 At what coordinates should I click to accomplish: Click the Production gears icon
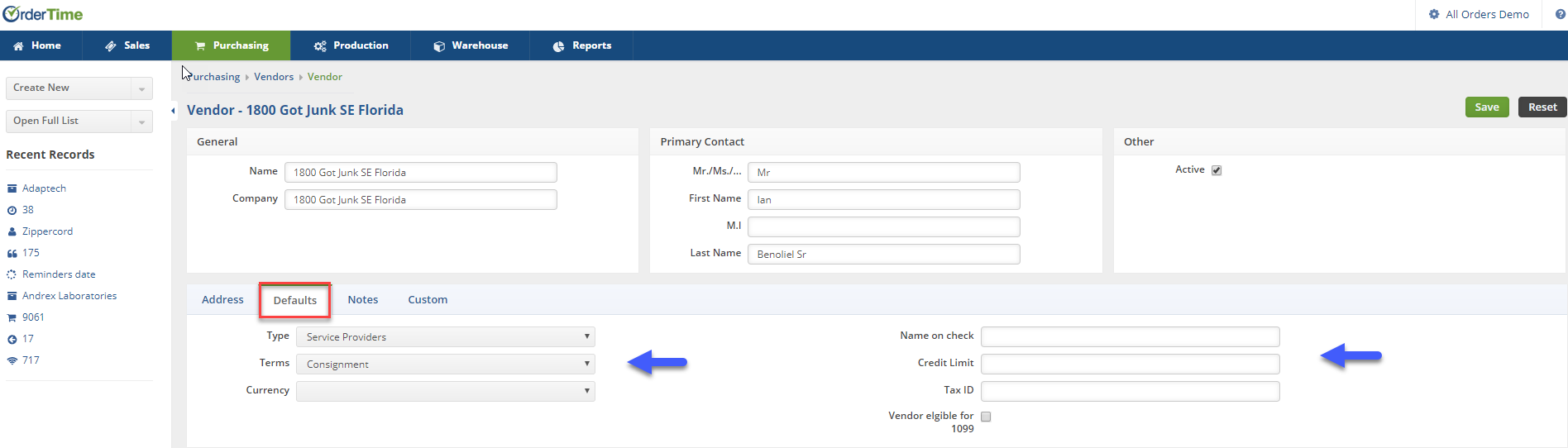click(x=320, y=46)
